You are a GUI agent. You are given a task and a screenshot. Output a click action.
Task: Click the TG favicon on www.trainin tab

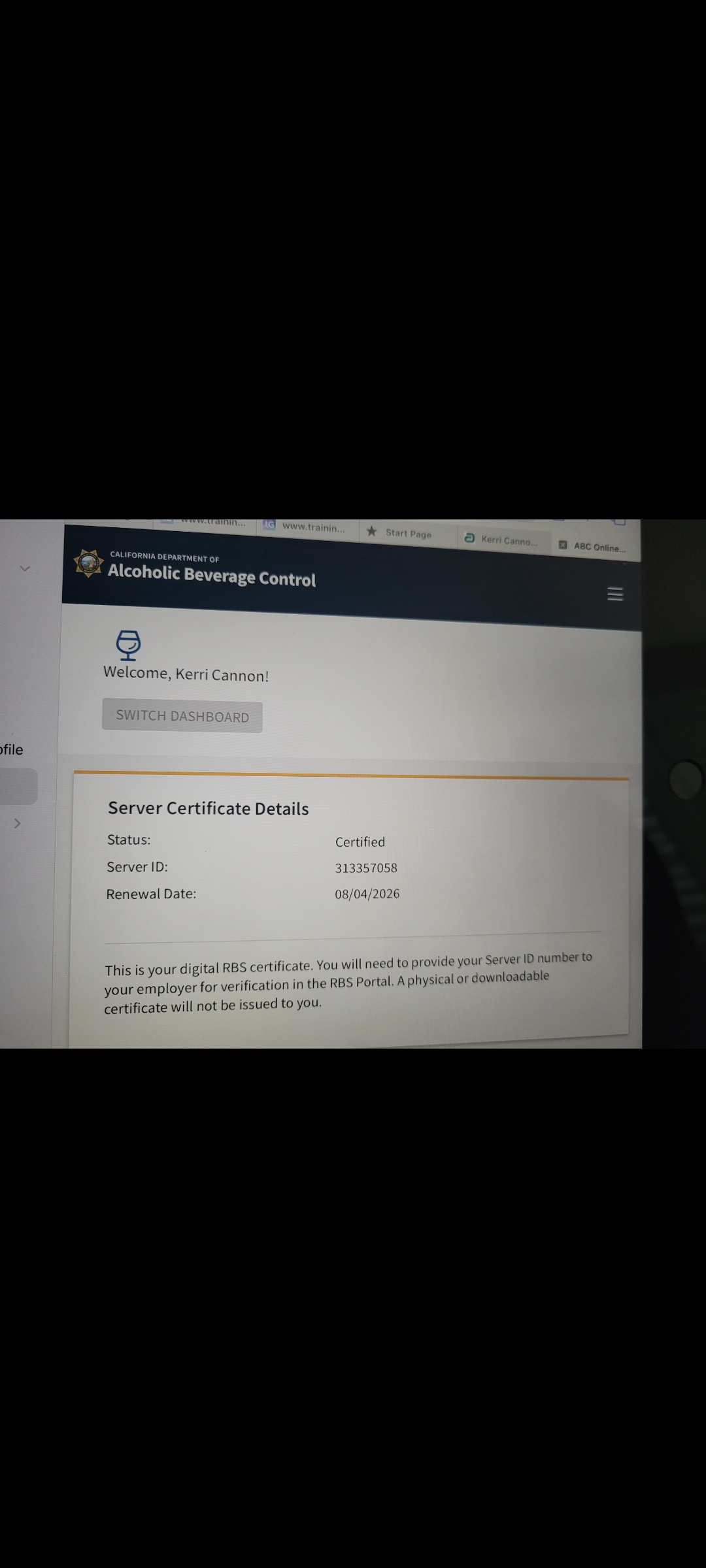269,525
